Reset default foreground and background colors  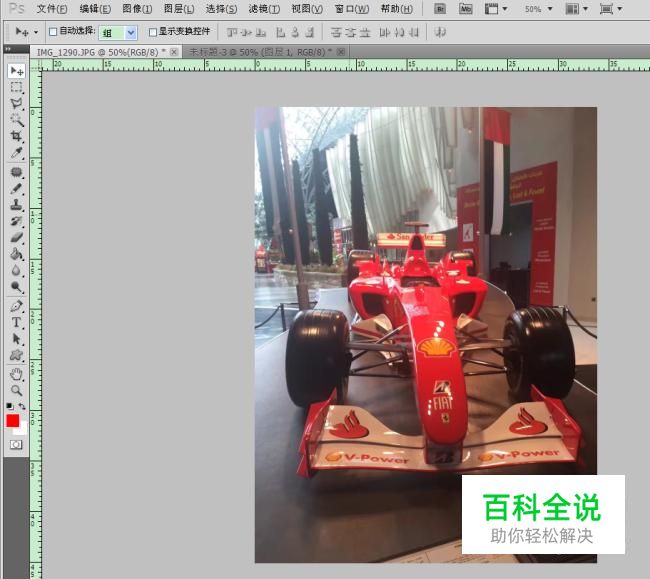coord(10,406)
